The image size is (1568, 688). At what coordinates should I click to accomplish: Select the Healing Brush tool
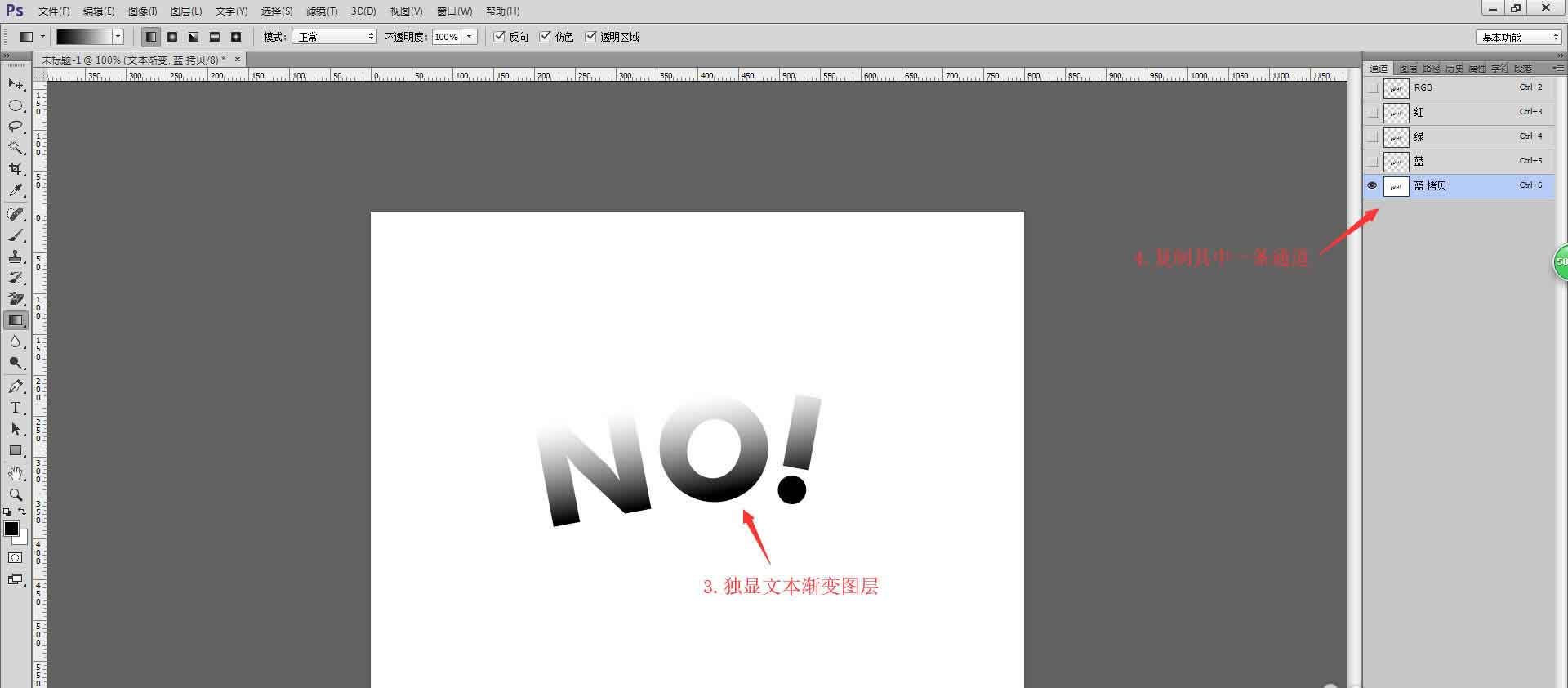pyautogui.click(x=16, y=214)
